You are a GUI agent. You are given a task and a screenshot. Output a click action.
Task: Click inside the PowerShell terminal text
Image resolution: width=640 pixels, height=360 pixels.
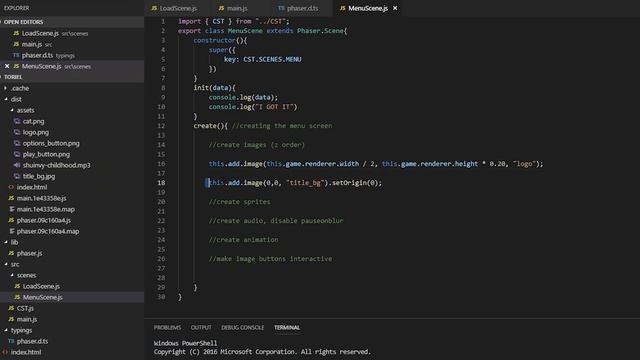262,347
